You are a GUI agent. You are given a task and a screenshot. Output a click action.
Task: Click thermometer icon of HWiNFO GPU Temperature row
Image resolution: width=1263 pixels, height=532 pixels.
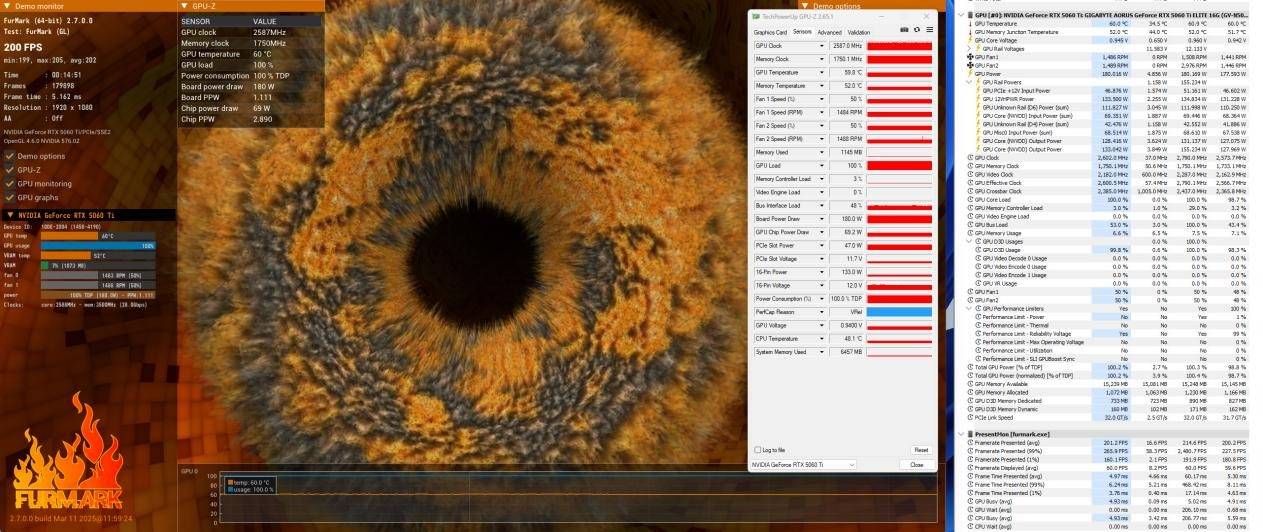[x=969, y=23]
